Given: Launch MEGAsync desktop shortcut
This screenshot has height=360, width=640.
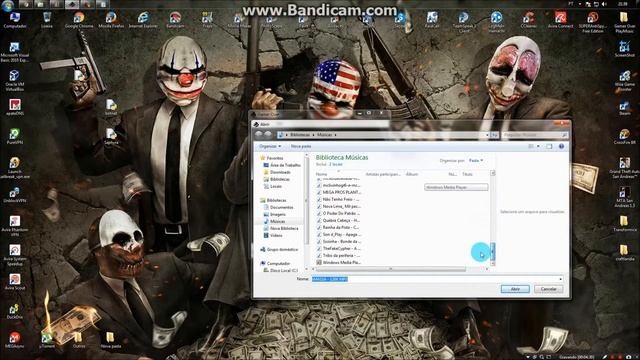Looking at the screenshot, I should point(15,340).
